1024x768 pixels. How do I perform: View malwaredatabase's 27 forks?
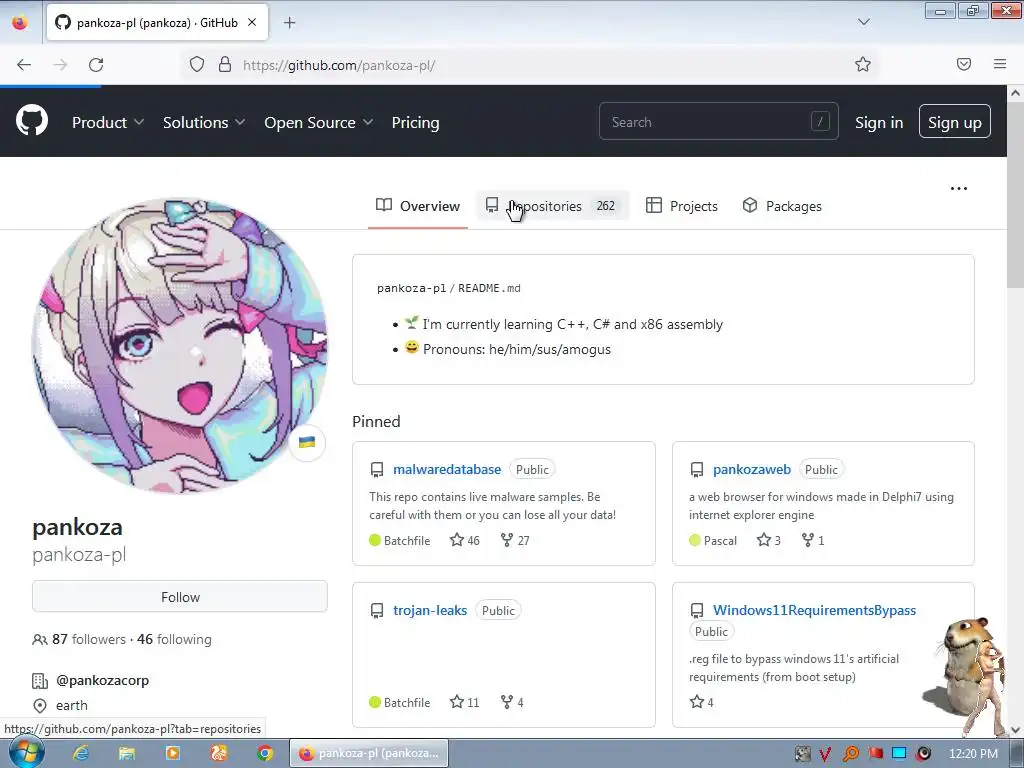coord(515,540)
